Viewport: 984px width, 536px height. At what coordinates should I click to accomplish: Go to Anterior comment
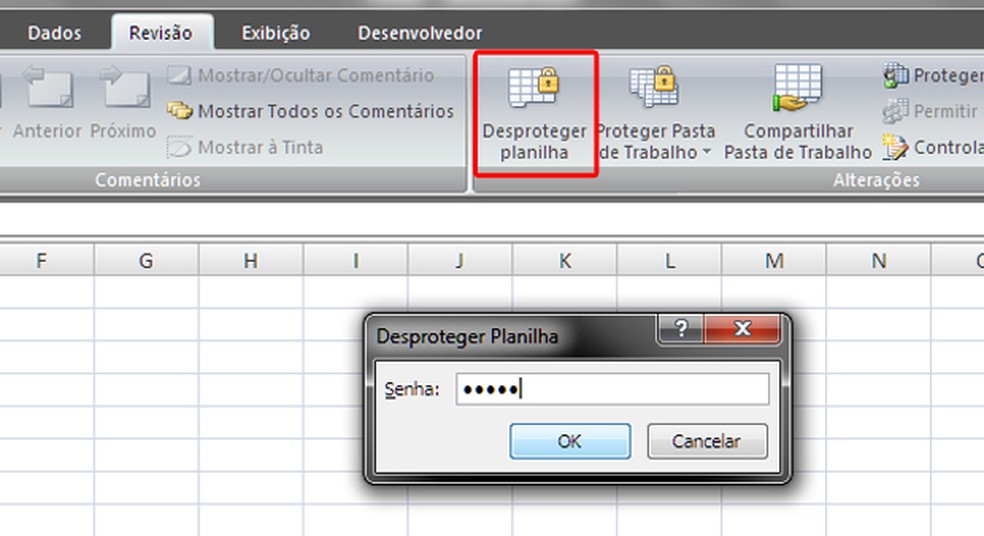coord(47,104)
